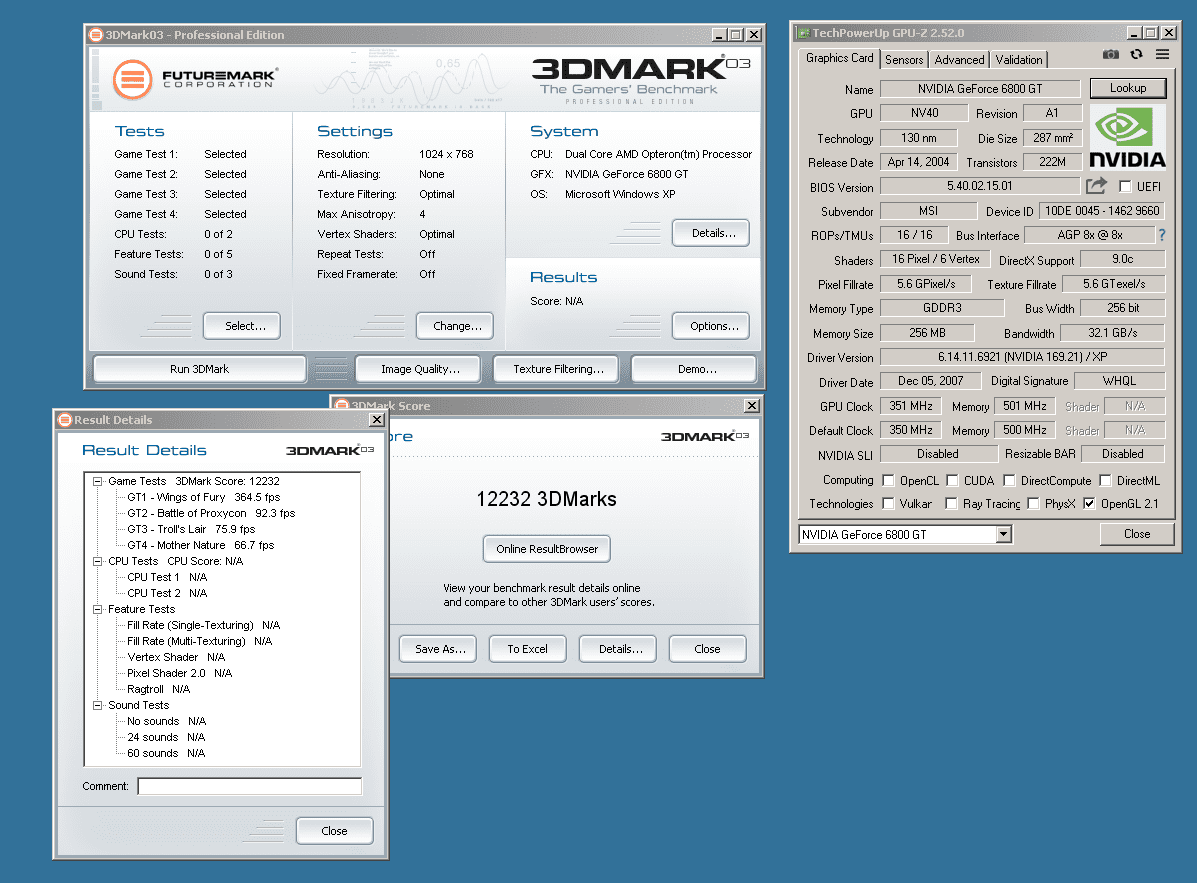This screenshot has height=883, width=1197.
Task: Click the GPU-Z refresh icon
Action: pos(1137,54)
